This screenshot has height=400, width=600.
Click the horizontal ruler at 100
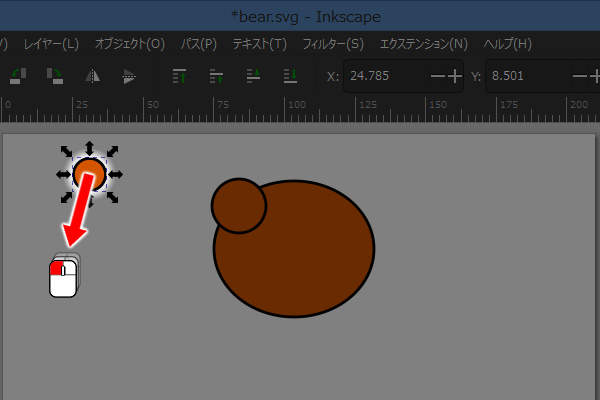pos(285,109)
